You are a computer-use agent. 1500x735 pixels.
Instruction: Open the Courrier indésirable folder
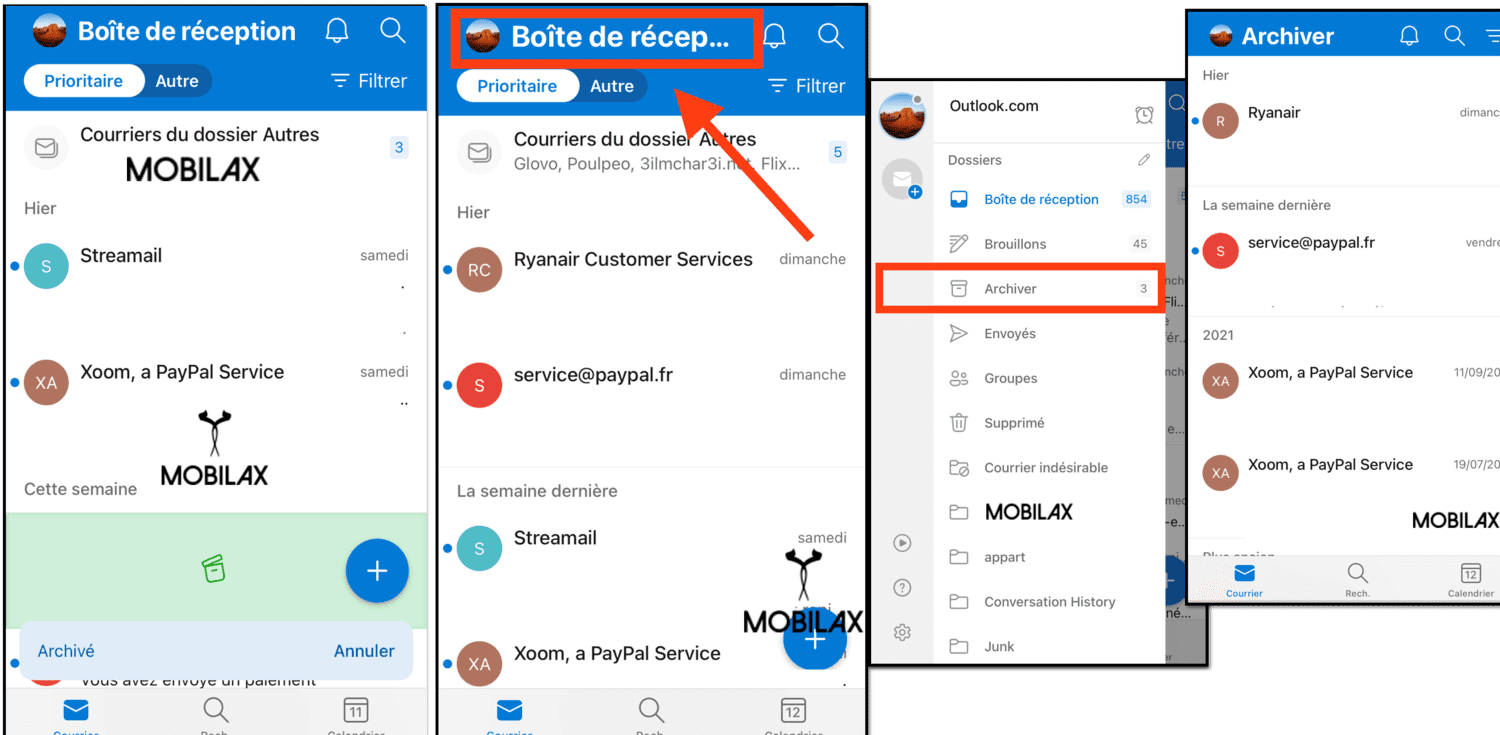(1050, 467)
